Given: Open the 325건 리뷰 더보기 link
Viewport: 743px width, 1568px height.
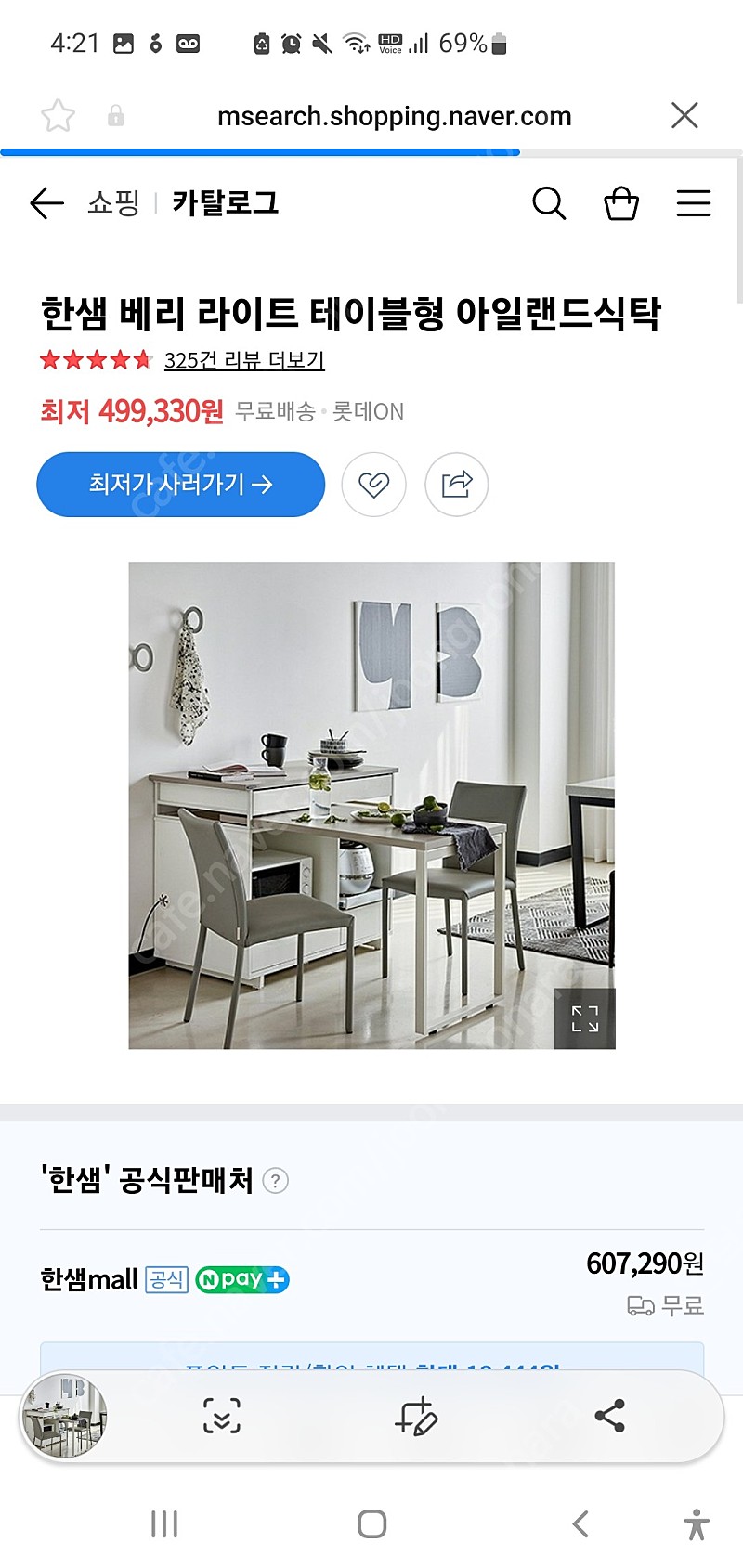Looking at the screenshot, I should click(244, 360).
